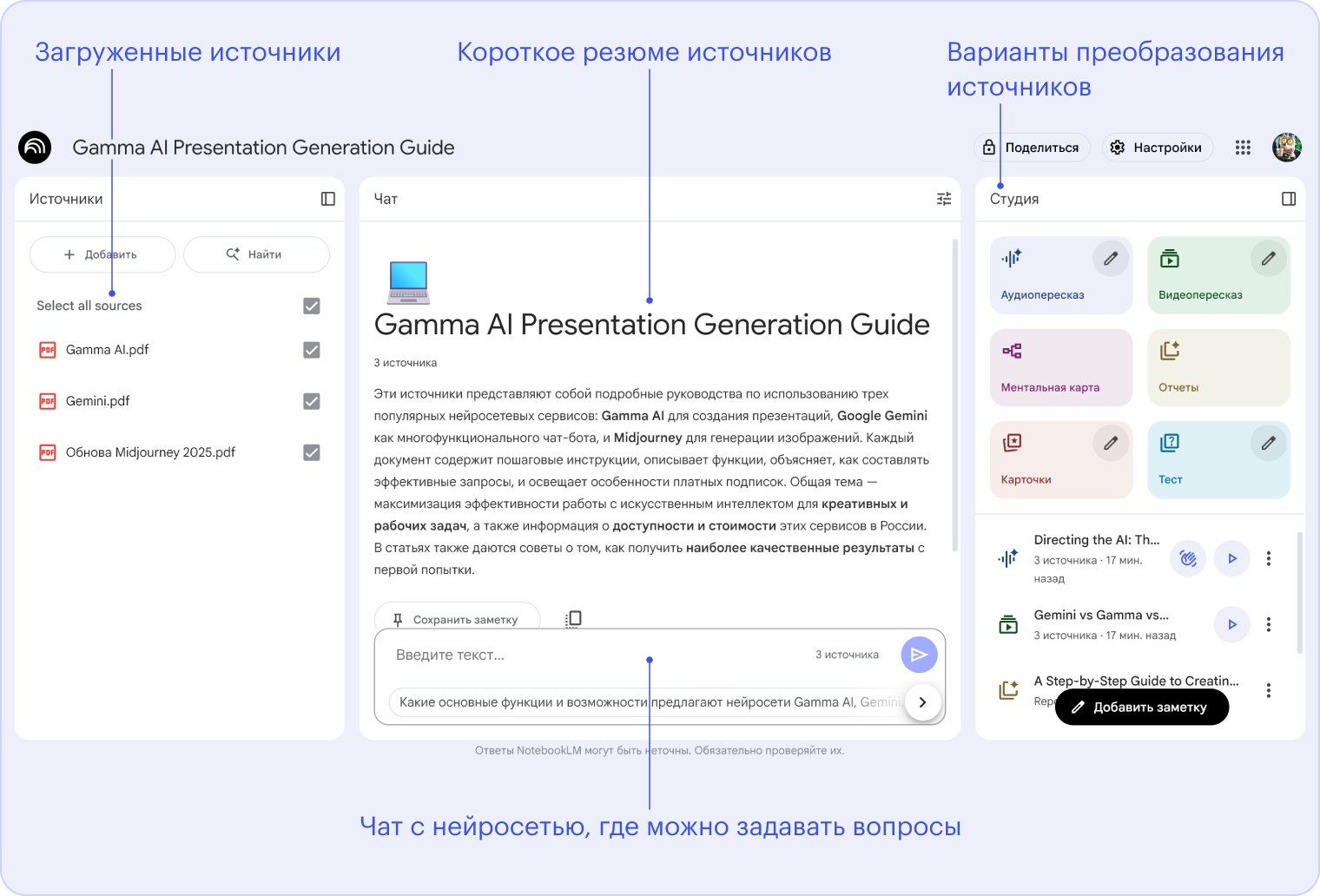
Task: Select suggested question about Gamma AI functions
Action: point(647,702)
